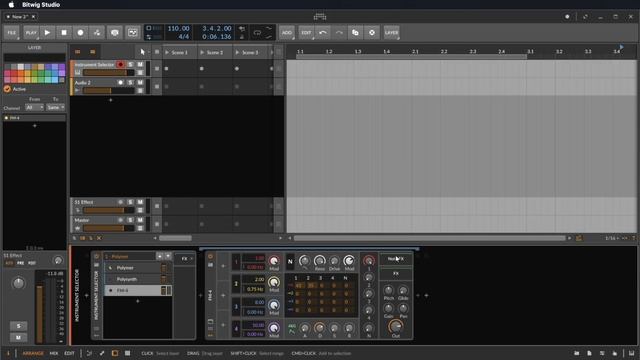Expand the Instrument Selector FX chain
Viewport: 640px width, 360px height.
pos(185,259)
